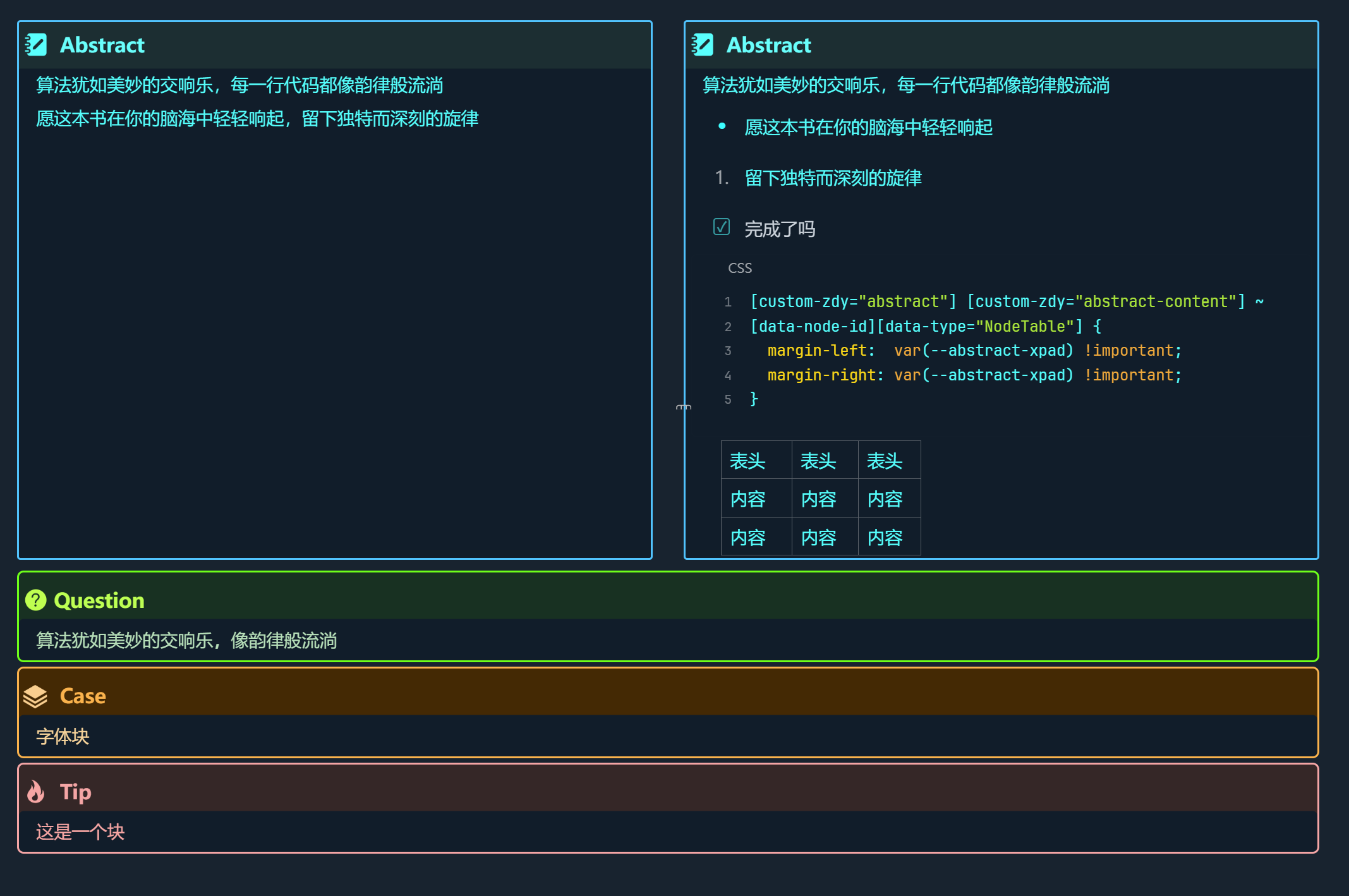Click the 字体块 text in the Case block

pyautogui.click(x=63, y=736)
